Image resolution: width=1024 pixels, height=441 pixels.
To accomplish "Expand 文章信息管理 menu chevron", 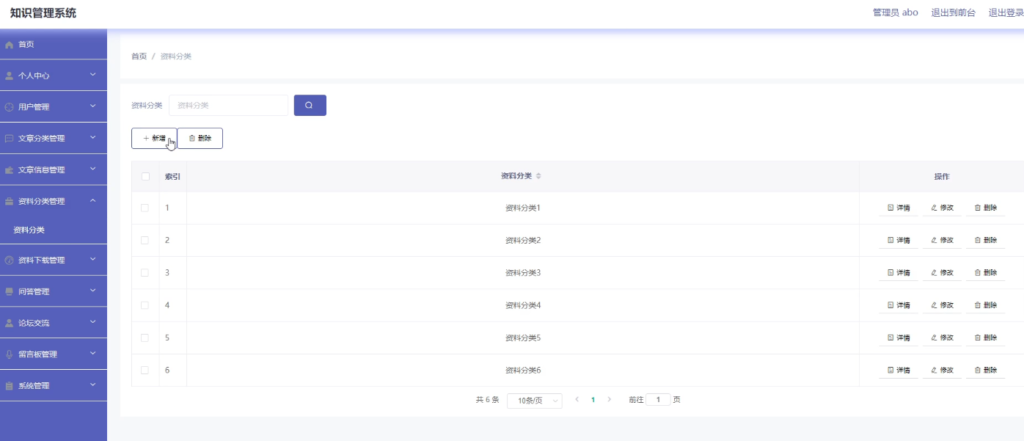I will pyautogui.click(x=93, y=169).
